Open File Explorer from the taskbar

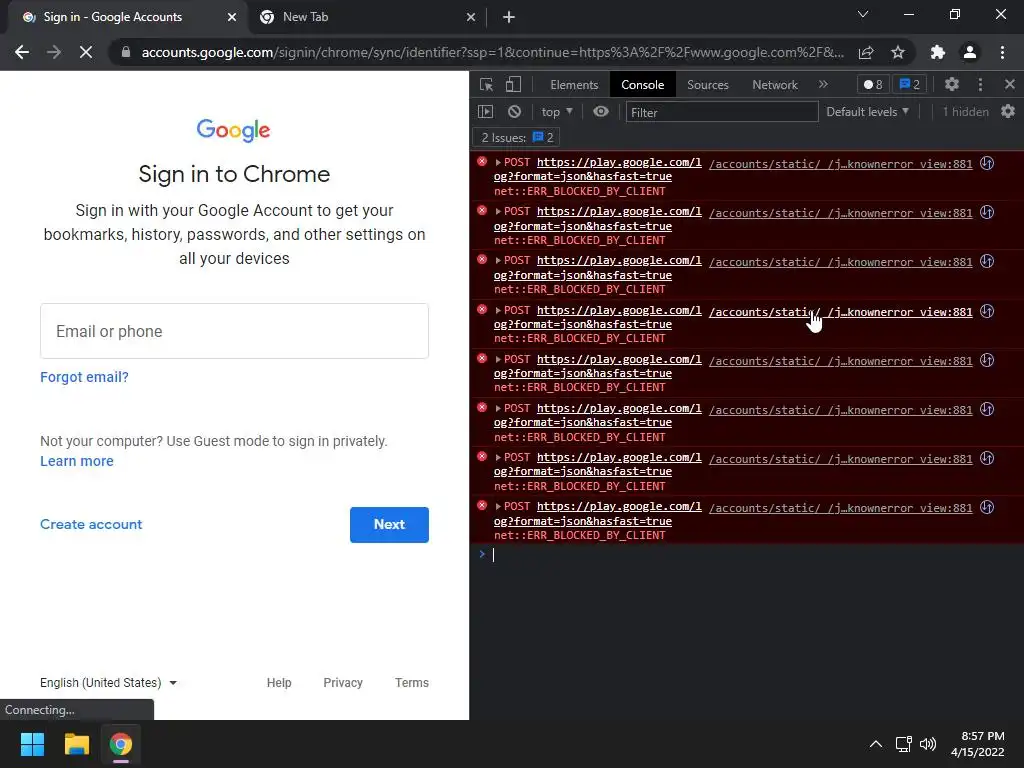pos(76,744)
